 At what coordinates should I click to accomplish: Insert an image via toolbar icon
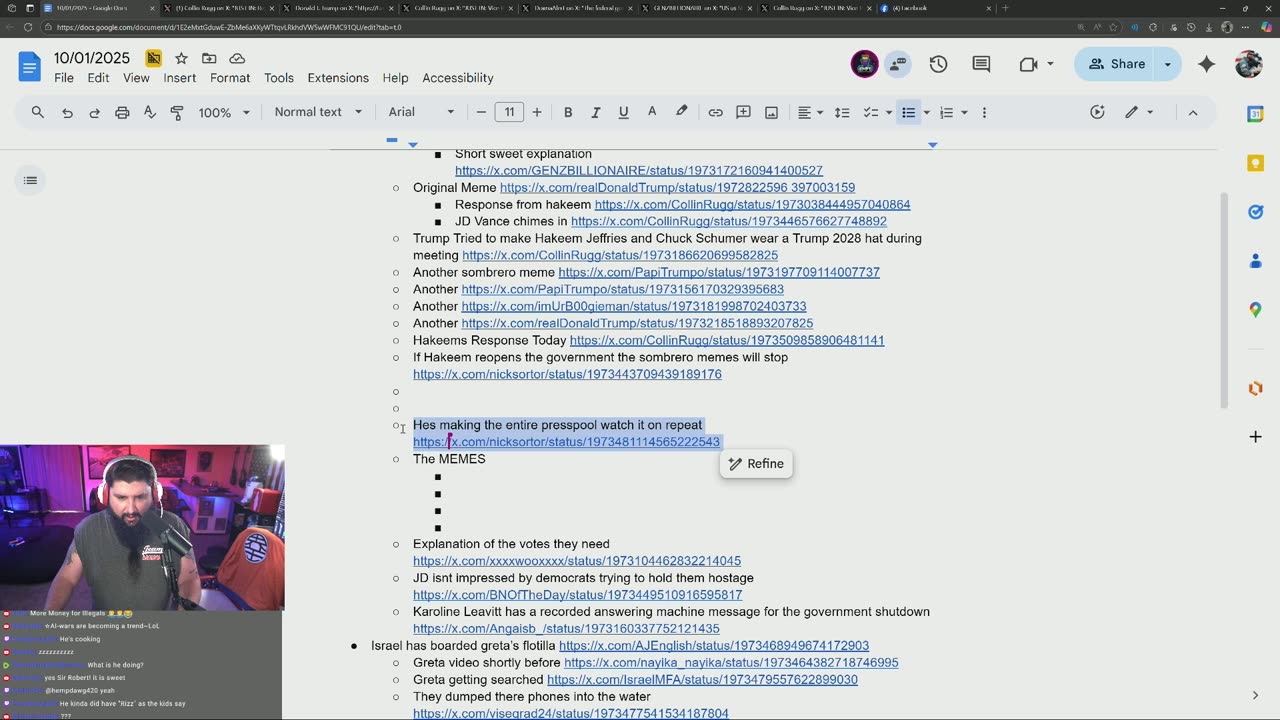coord(771,112)
